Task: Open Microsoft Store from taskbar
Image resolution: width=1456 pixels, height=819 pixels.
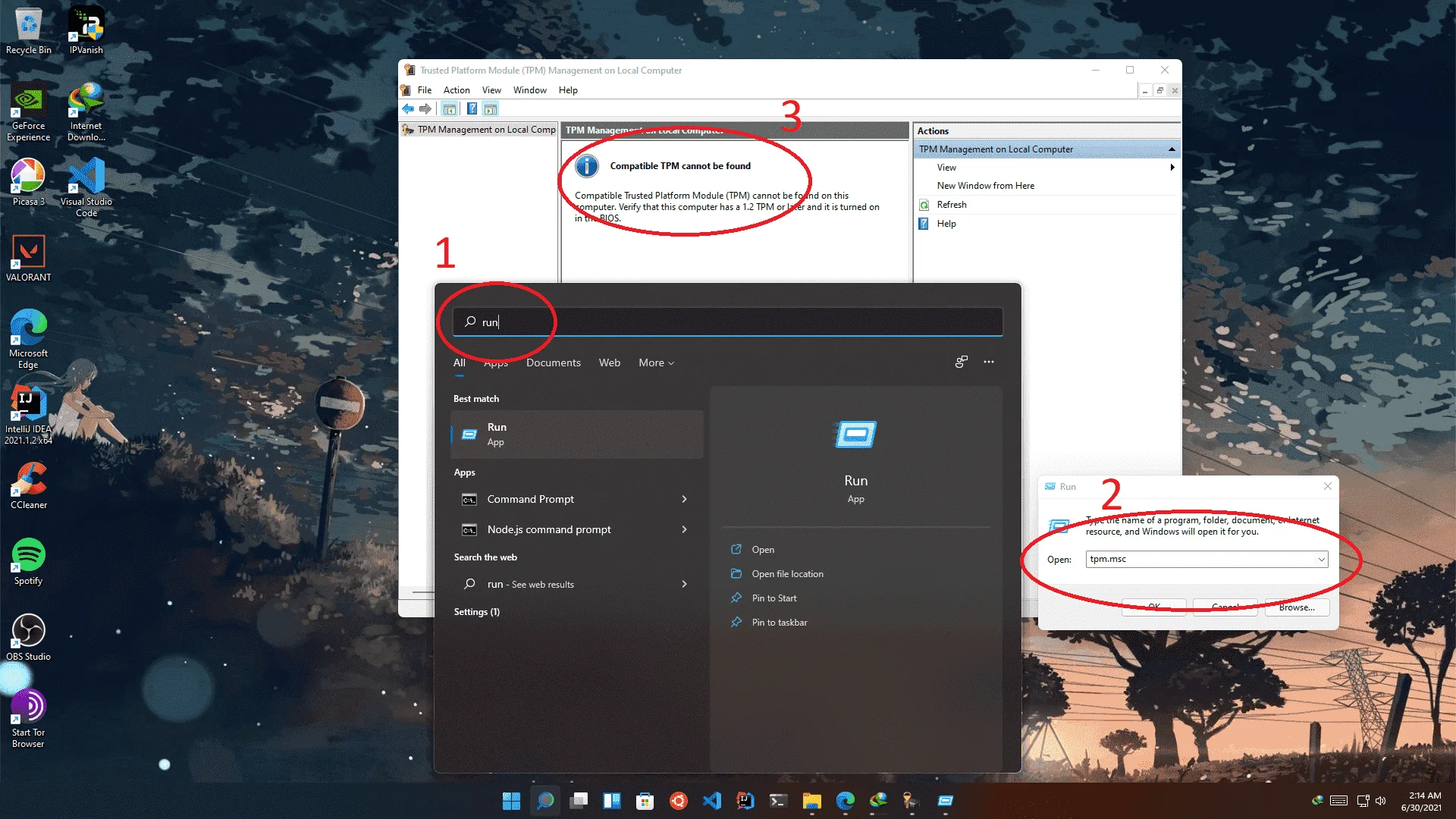Action: point(645,801)
